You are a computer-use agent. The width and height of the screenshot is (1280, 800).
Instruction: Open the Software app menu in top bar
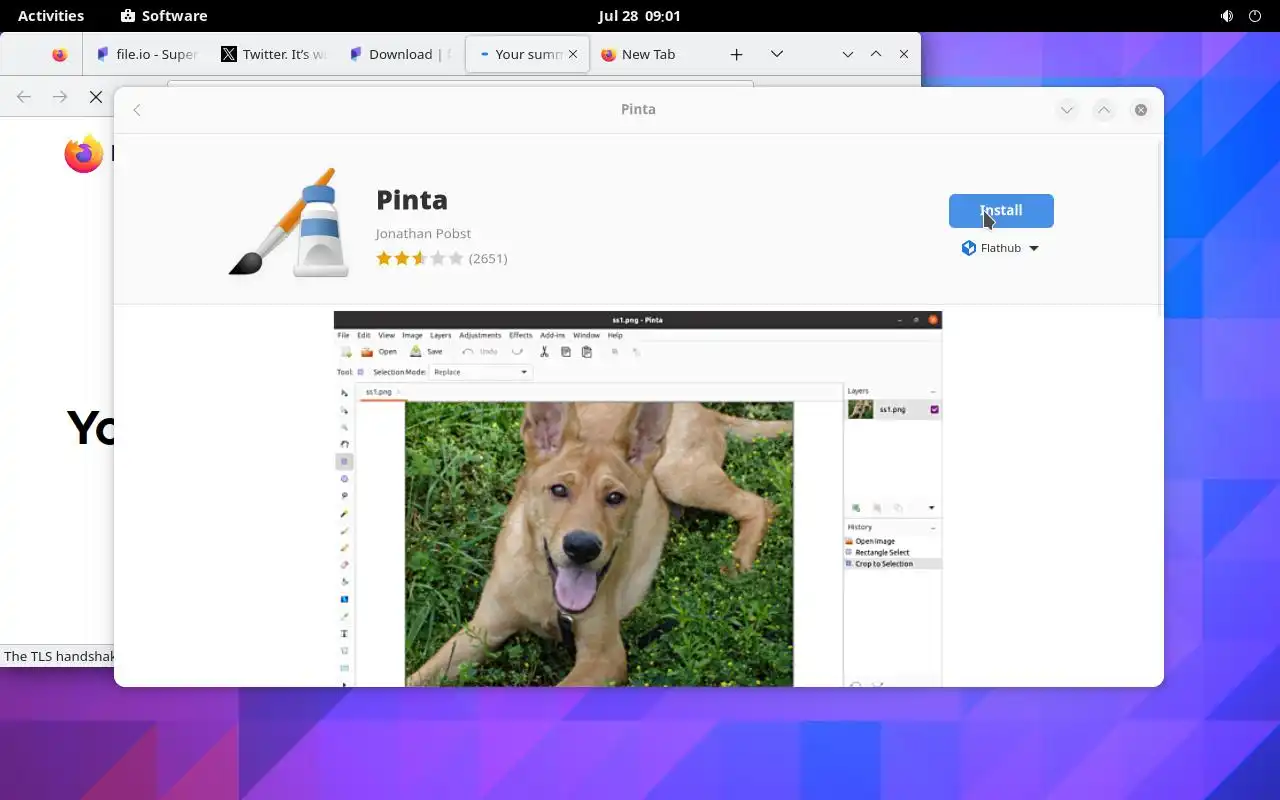tap(164, 16)
